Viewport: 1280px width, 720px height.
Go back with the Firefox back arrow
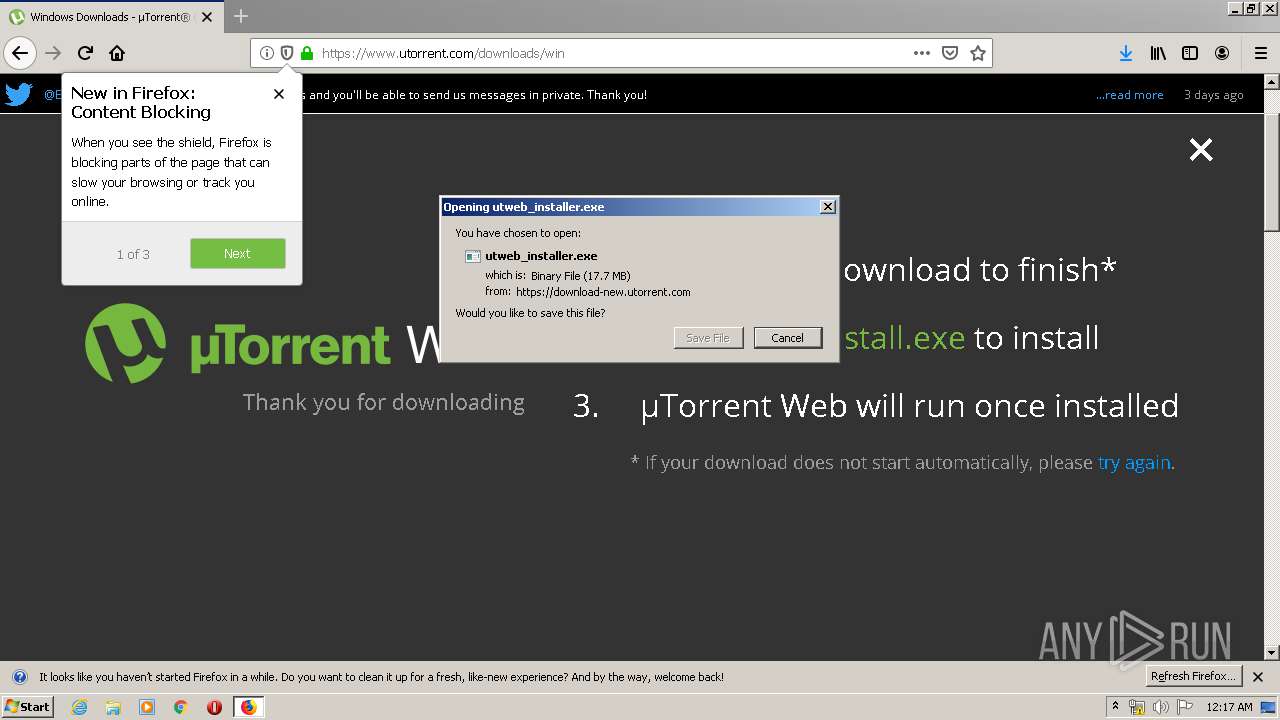pyautogui.click(x=20, y=53)
